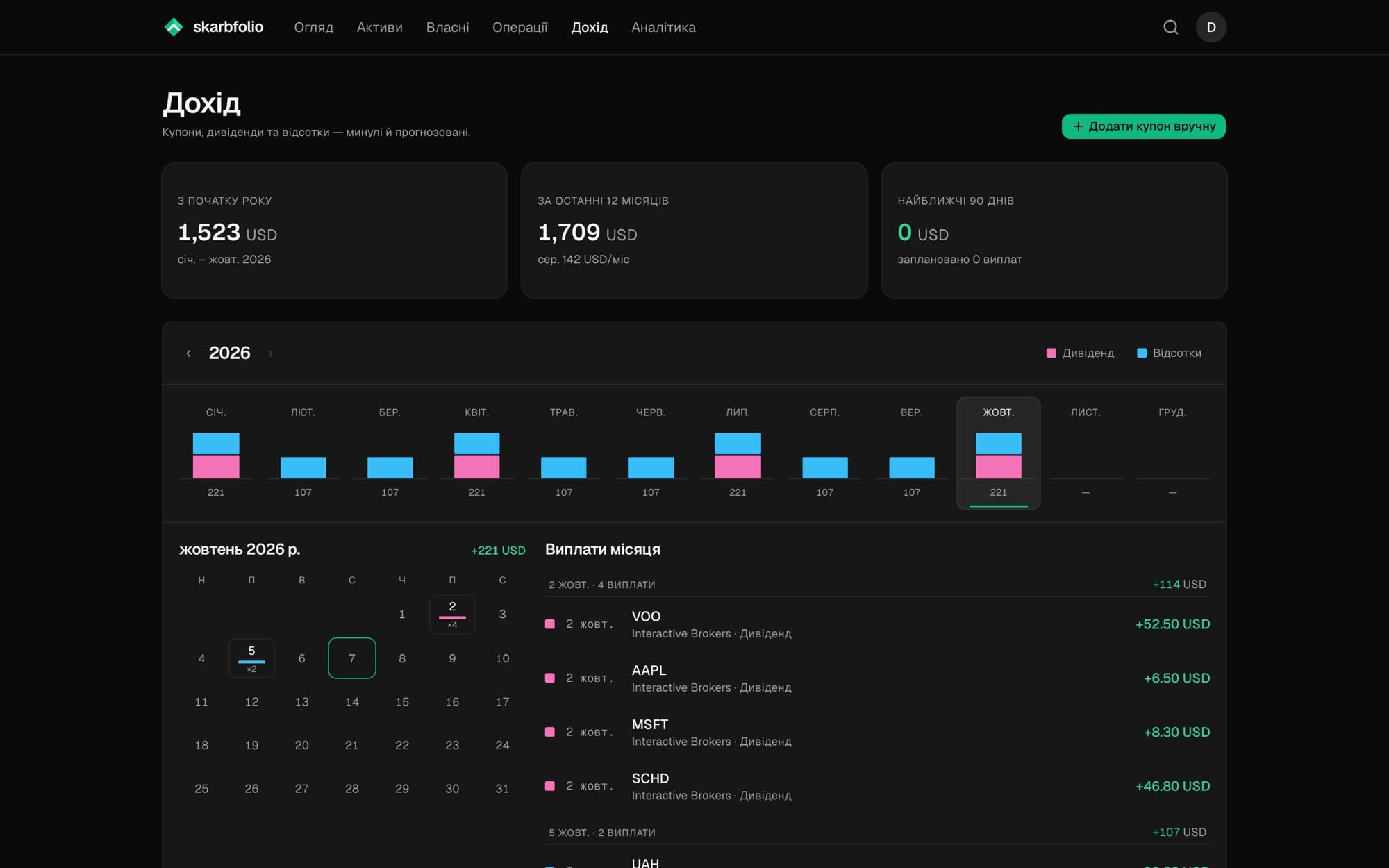Image resolution: width=1389 pixels, height=868 pixels.
Task: Click Додати купон вручну button
Action: 1143,126
